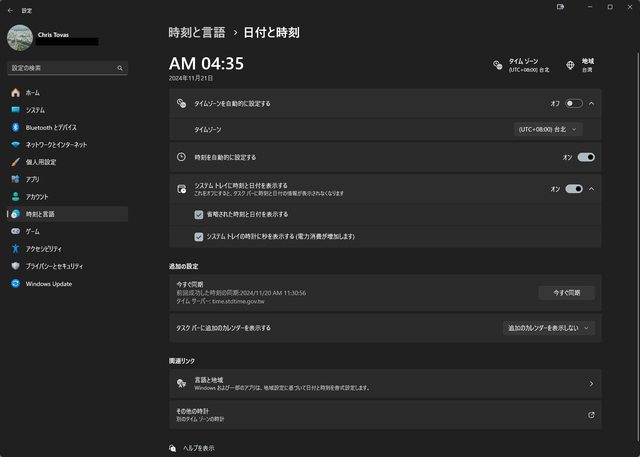This screenshot has height=457, width=640.
Task: Disable 時刻を自動的に設定する toggle
Action: point(585,157)
